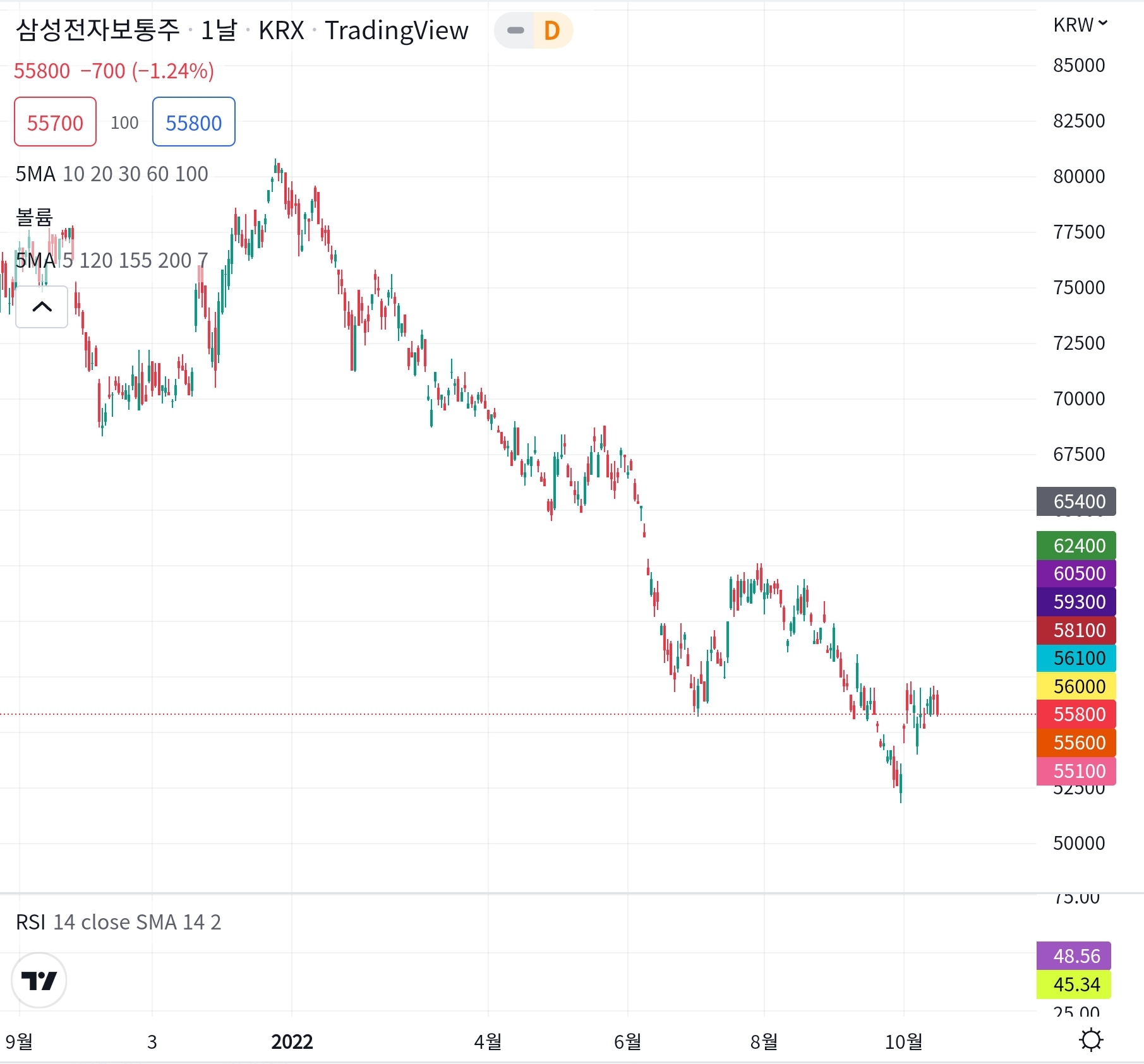
Task: Collapse the indicator legend with chevron button
Action: [42, 307]
